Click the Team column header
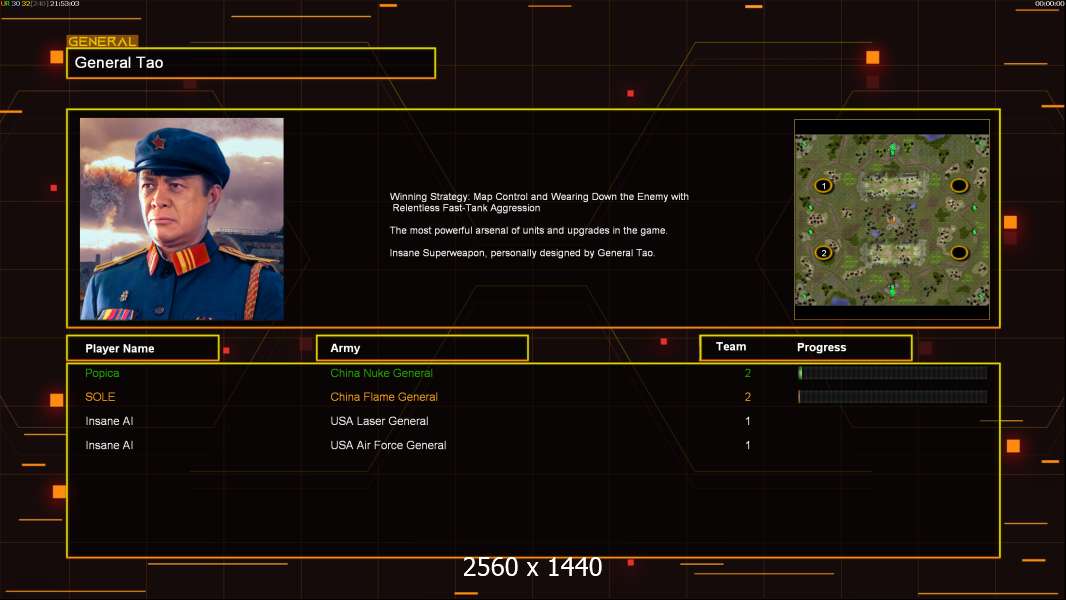Screen dimensions: 1066x600 point(731,347)
